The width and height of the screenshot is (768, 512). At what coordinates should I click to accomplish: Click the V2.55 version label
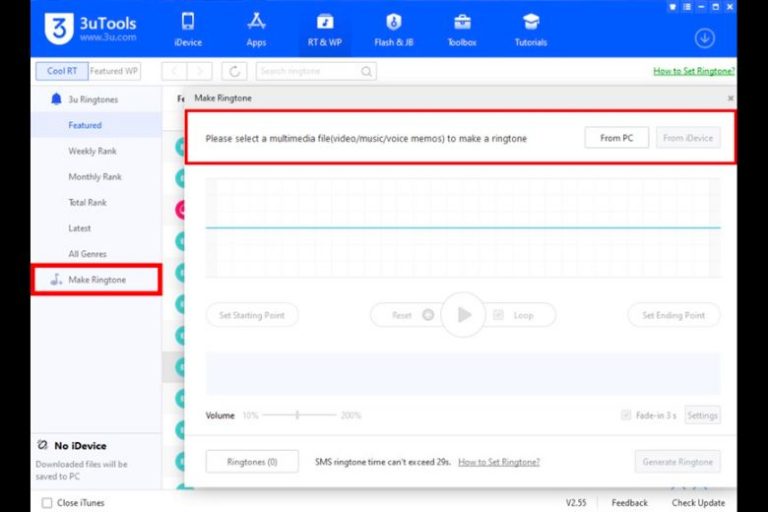pyautogui.click(x=576, y=503)
